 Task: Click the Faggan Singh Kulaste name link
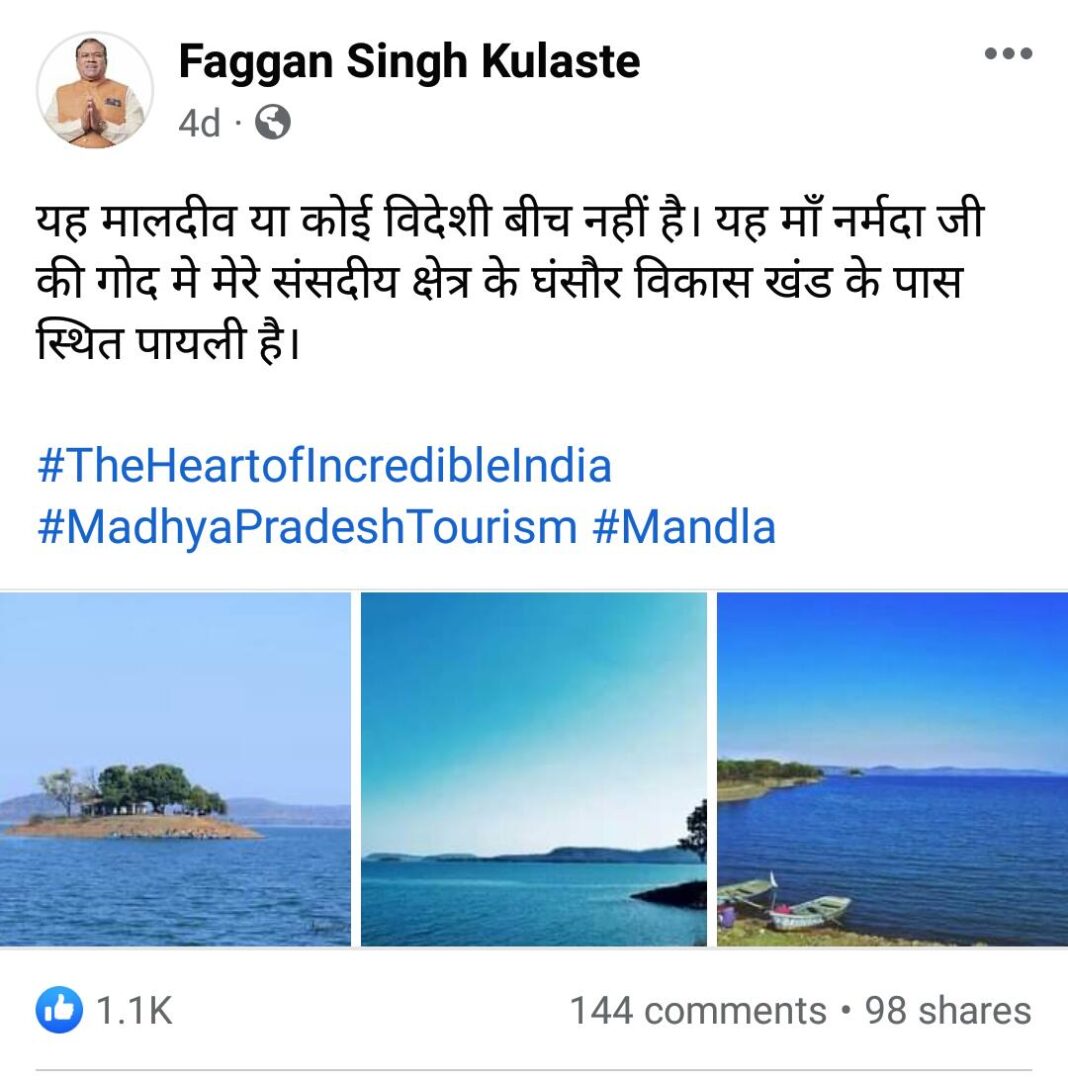tap(409, 62)
